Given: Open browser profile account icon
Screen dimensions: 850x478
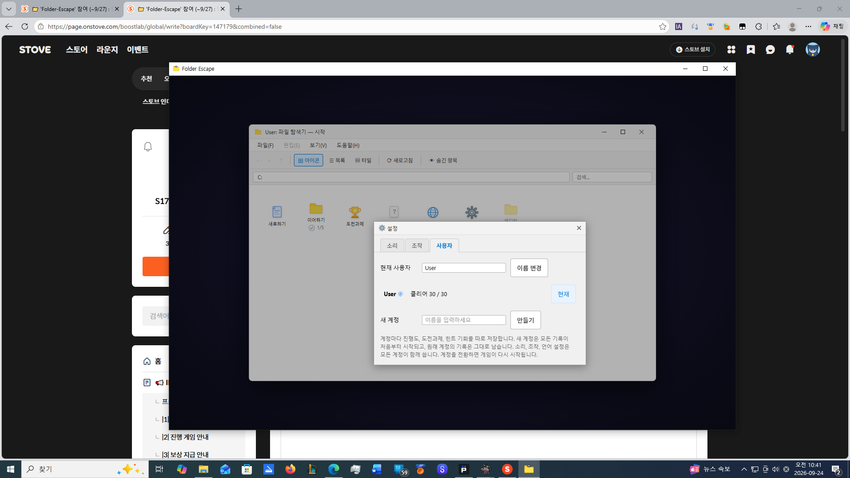Looking at the screenshot, I should click(x=793, y=26).
